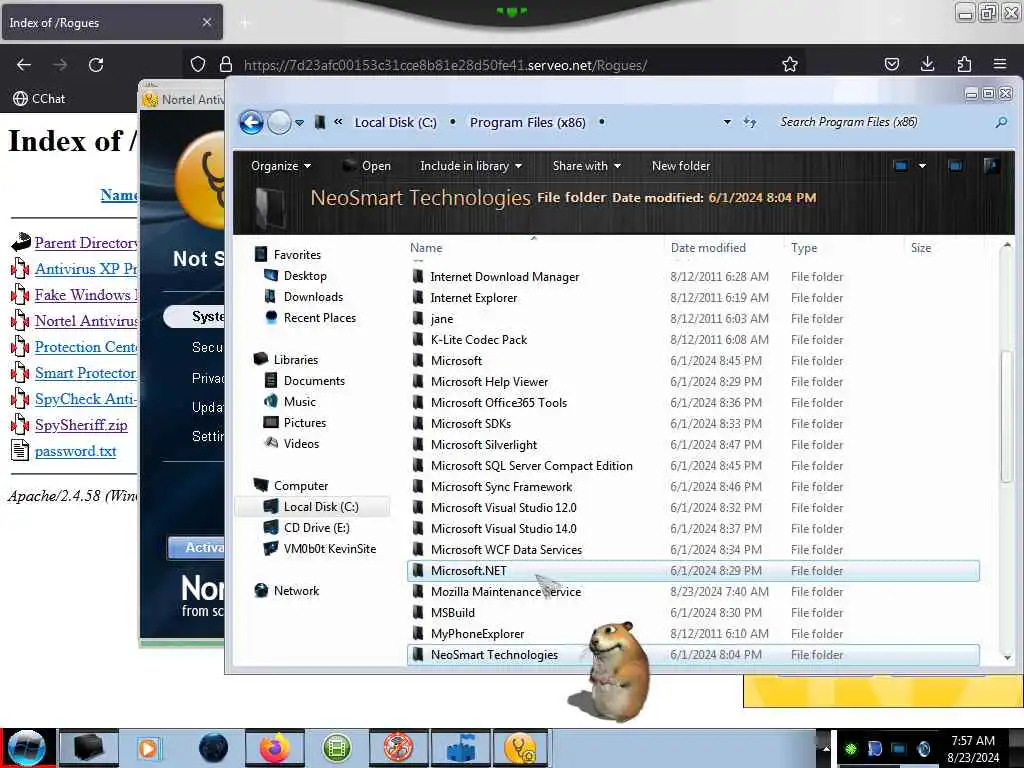Click the Pocket save icon in Firefox
The image size is (1024, 768).
[891, 64]
